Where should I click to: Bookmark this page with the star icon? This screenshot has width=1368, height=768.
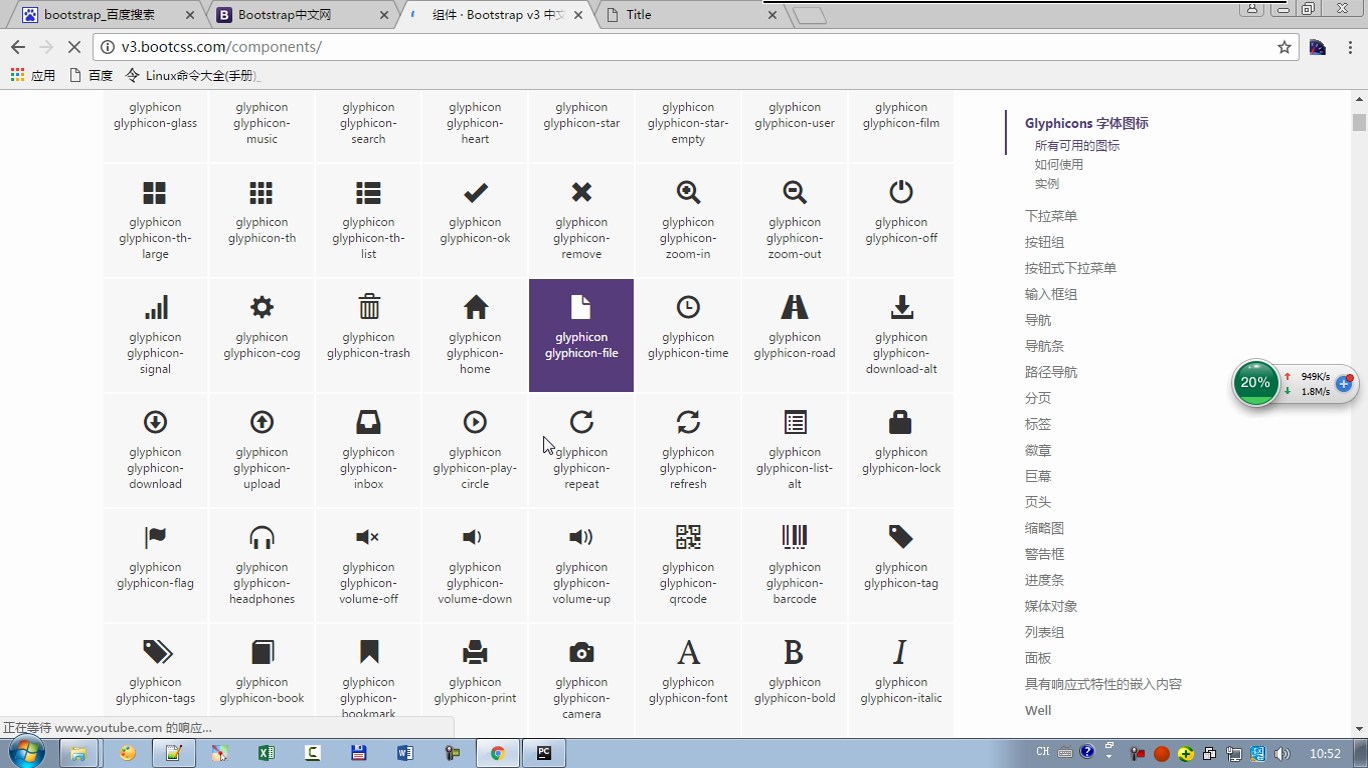(x=1284, y=47)
